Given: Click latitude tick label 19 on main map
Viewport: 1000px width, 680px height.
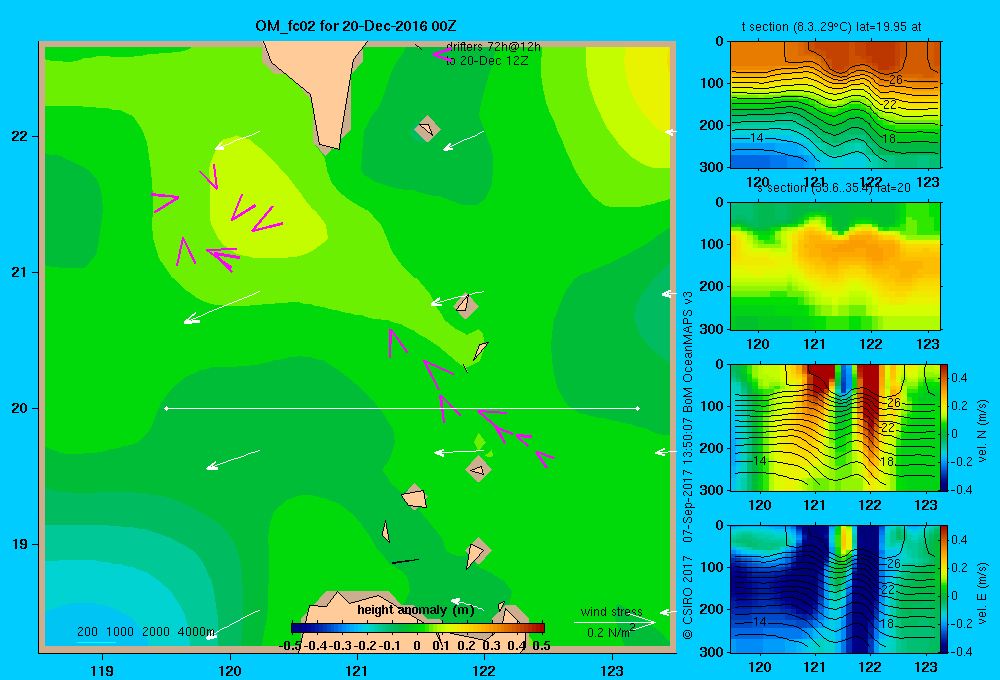Looking at the screenshot, I should 20,544.
